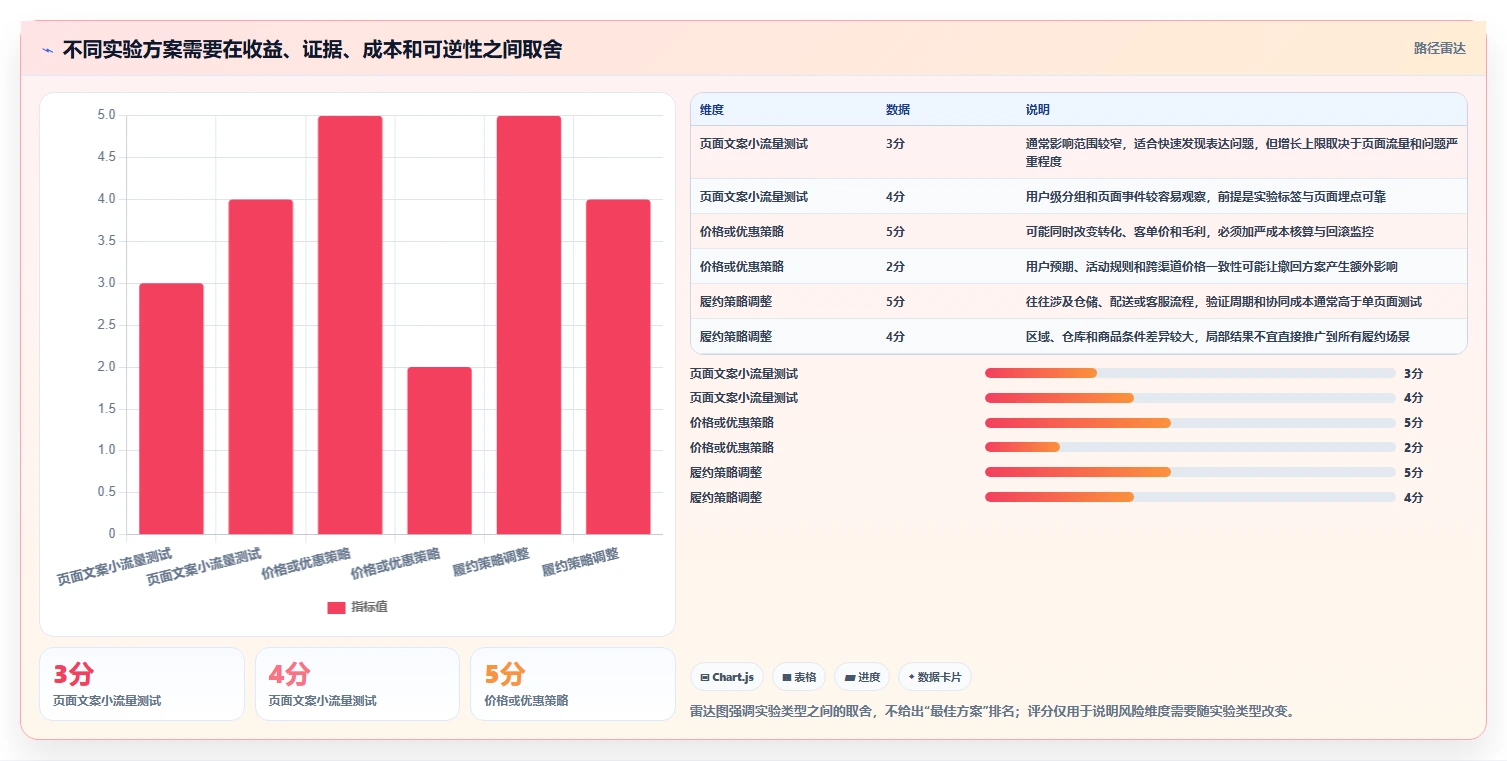Click the 4分 progress bar for 履约策略调整
This screenshot has height=761, width=1507.
click(x=1190, y=497)
